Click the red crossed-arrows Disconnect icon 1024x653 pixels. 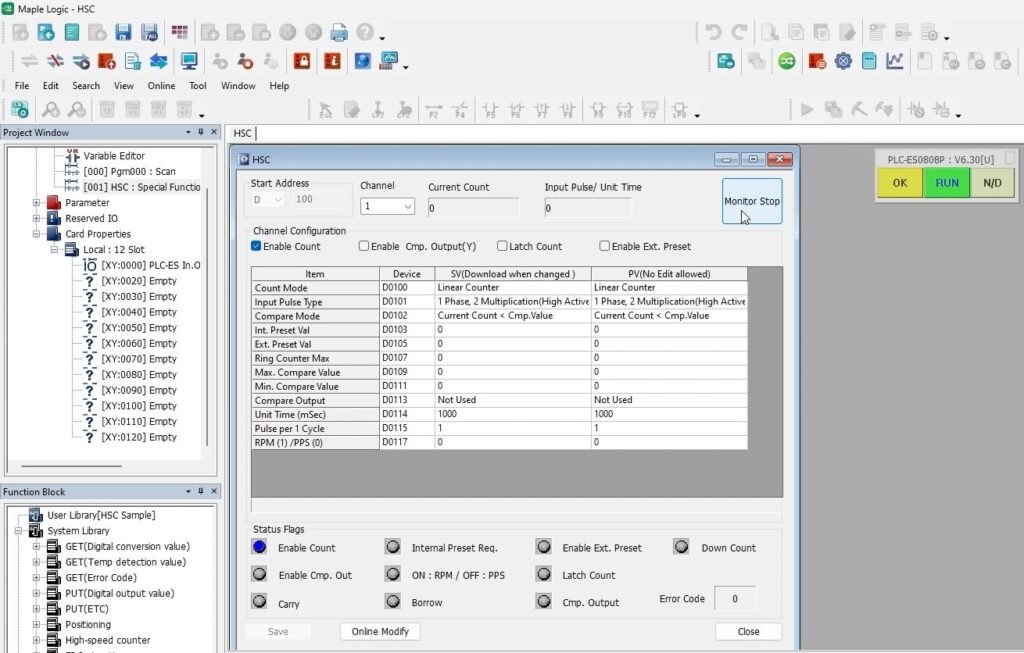point(56,61)
